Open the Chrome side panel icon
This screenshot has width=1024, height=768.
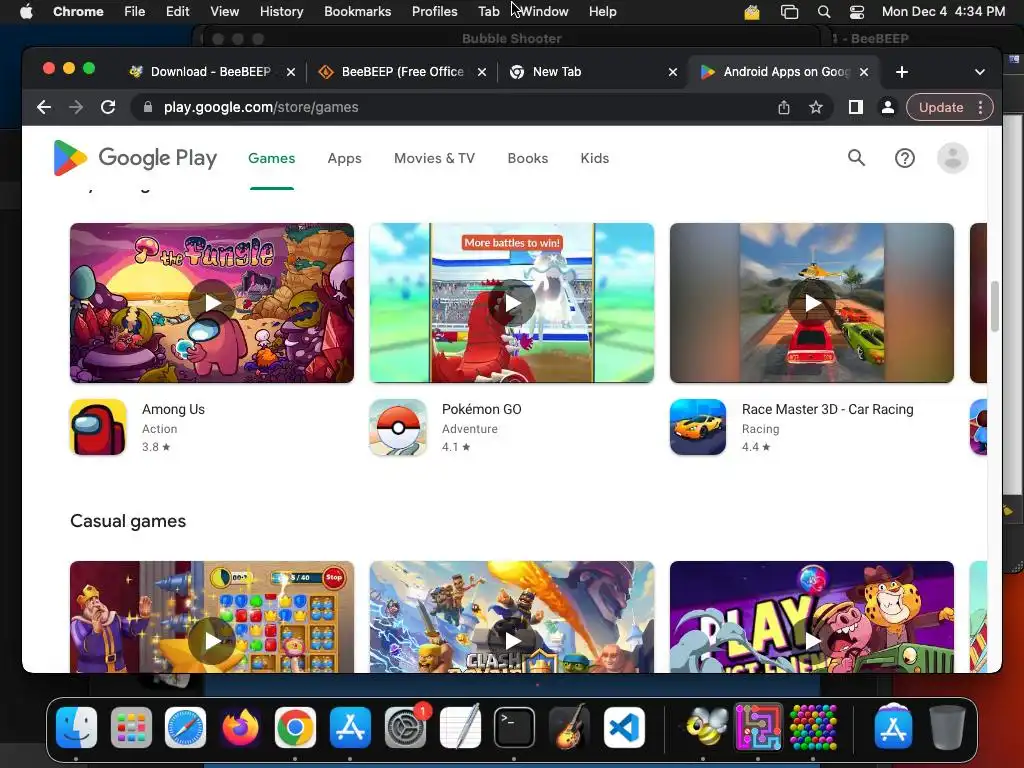tap(856, 107)
